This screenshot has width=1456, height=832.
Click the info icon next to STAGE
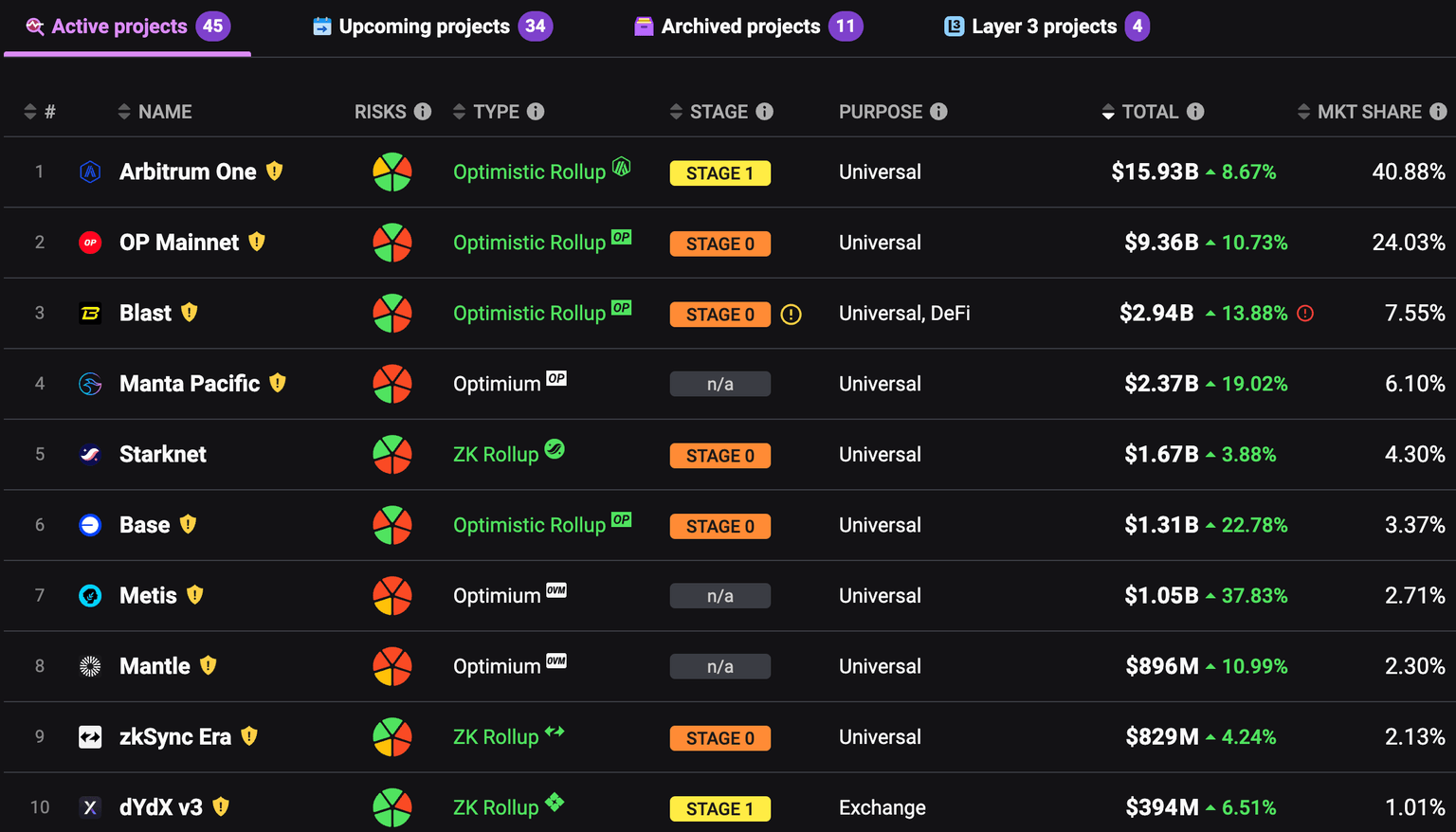(765, 112)
